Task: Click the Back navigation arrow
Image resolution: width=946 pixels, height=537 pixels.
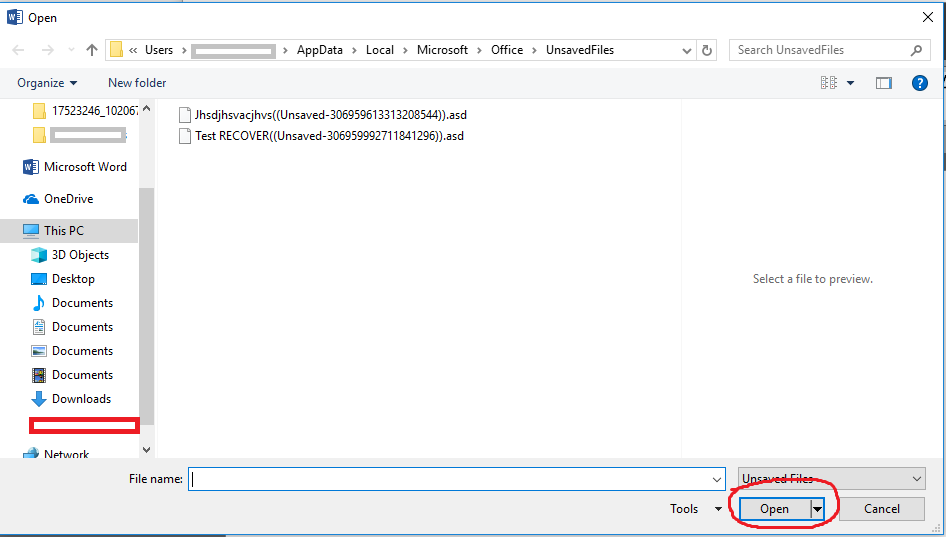Action: 18,50
